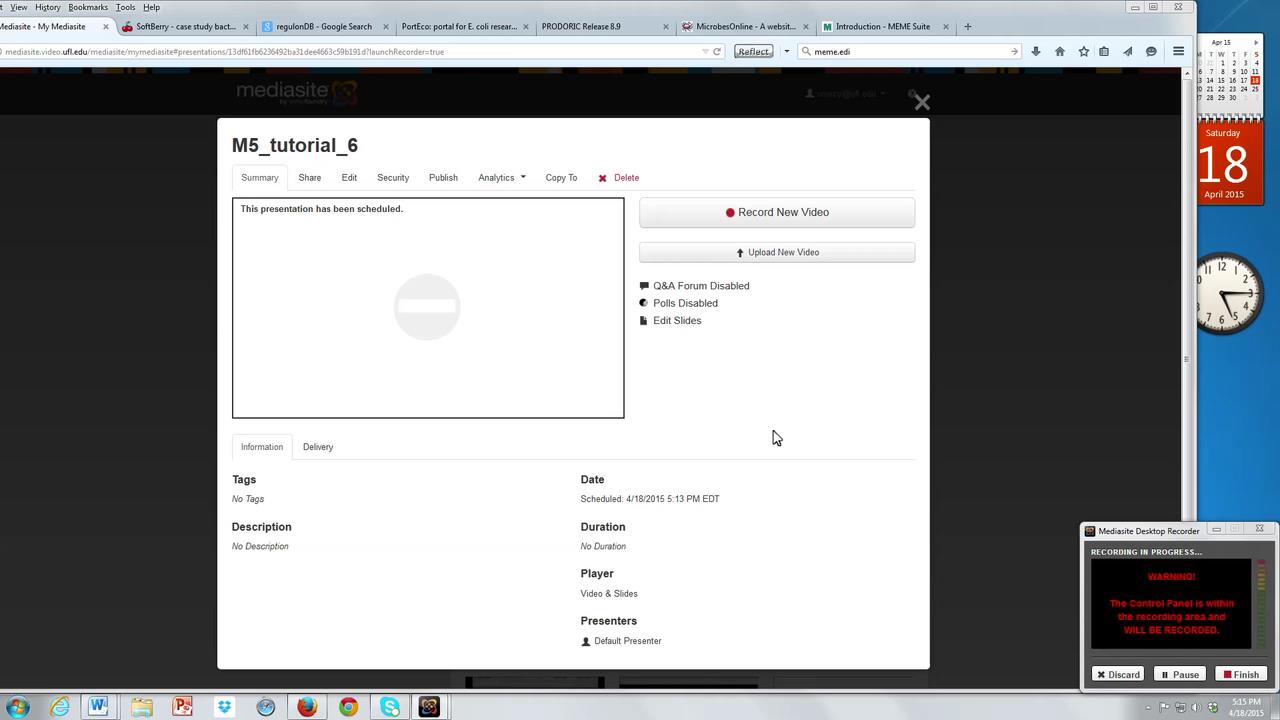Enable the disabled Polls option

click(x=685, y=303)
